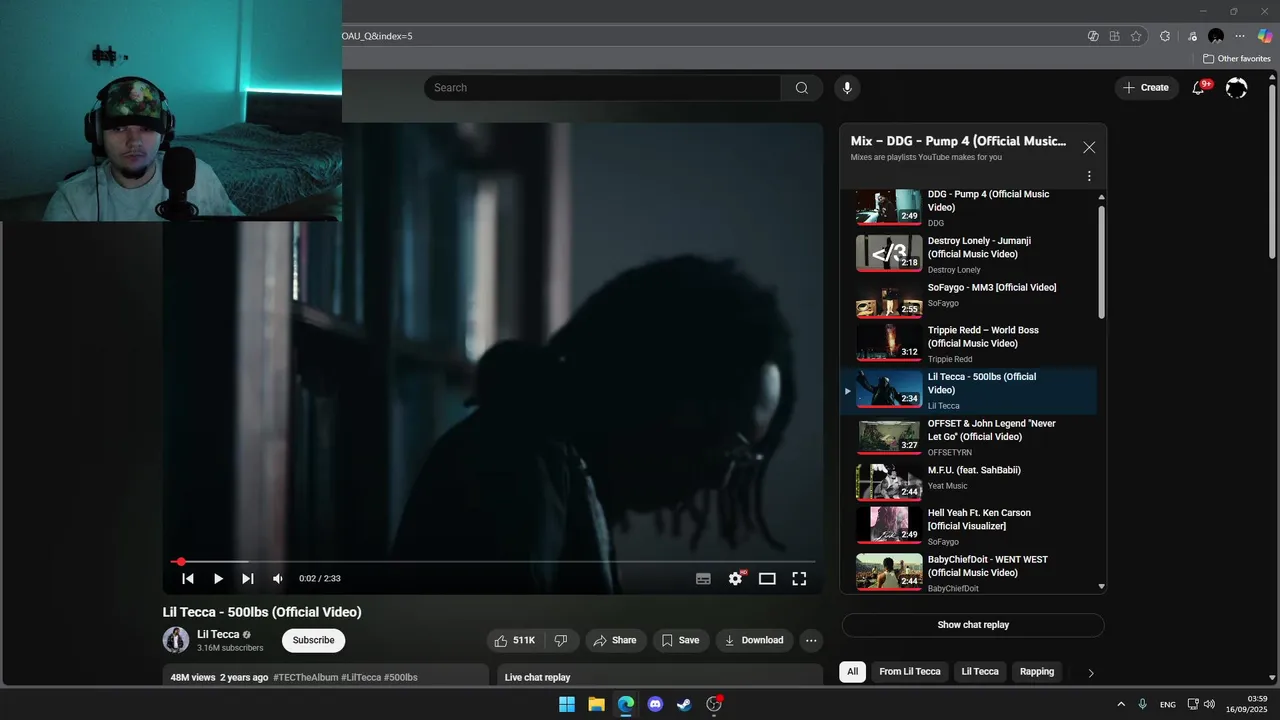Open browser Settings and more menu
The height and width of the screenshot is (720, 1280).
(x=1240, y=36)
